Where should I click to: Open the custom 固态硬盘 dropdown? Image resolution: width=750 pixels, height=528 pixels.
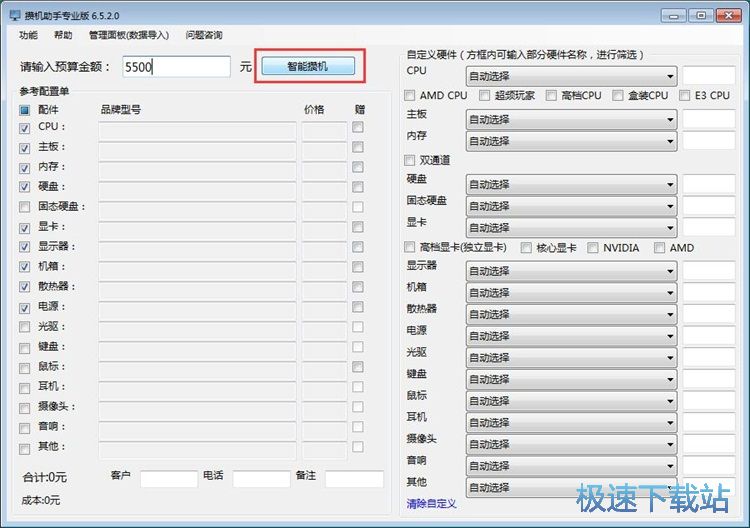tap(572, 206)
